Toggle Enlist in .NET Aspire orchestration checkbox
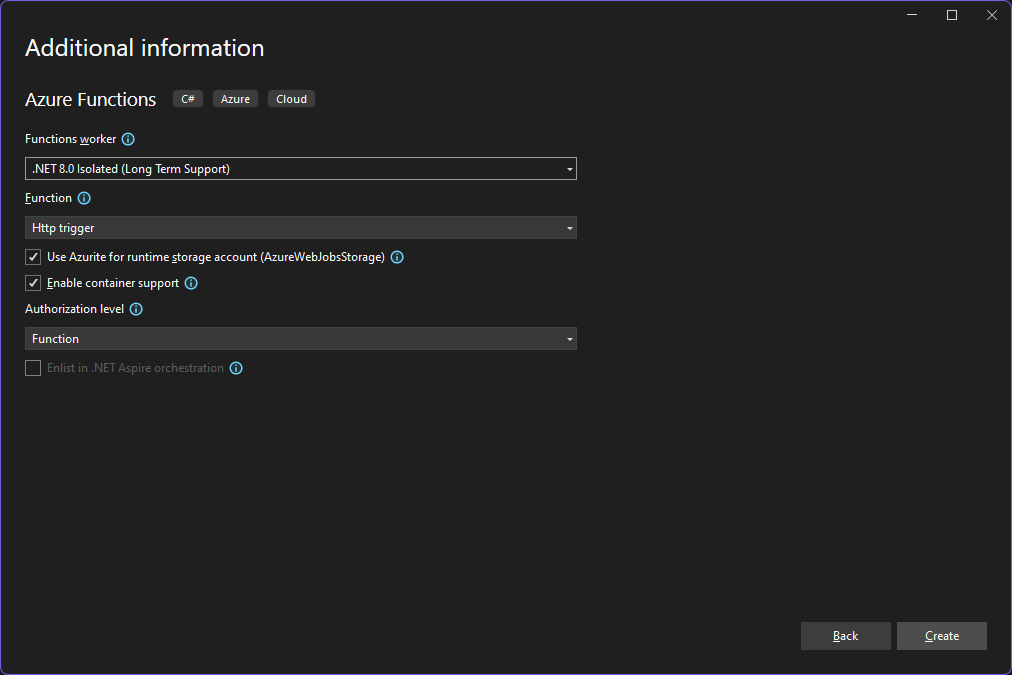Image resolution: width=1012 pixels, height=675 pixels. pyautogui.click(x=34, y=368)
